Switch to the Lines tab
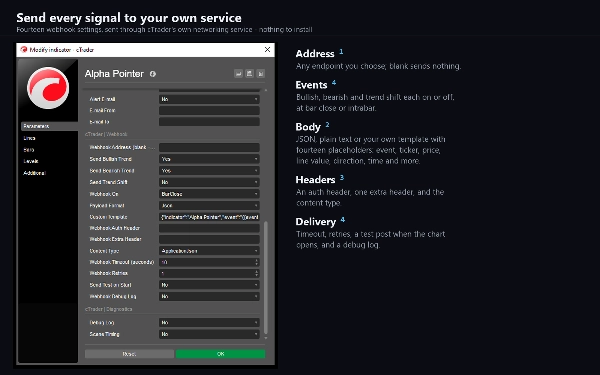 click(29, 138)
